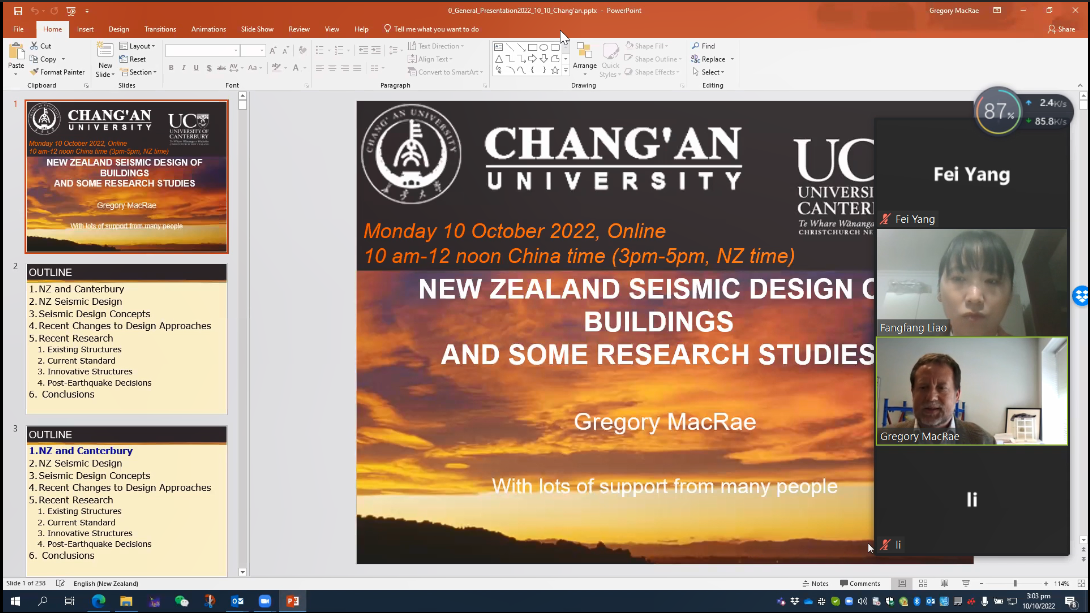
Task: Toggle Strikethrough formatting
Action: (x=221, y=68)
